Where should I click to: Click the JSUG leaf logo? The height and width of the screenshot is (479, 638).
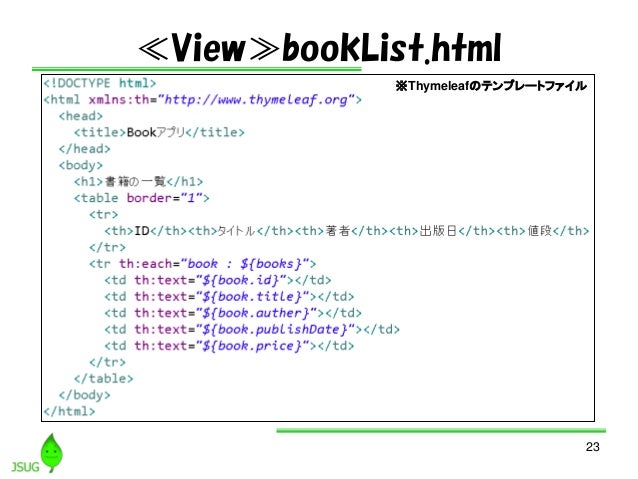(x=37, y=453)
